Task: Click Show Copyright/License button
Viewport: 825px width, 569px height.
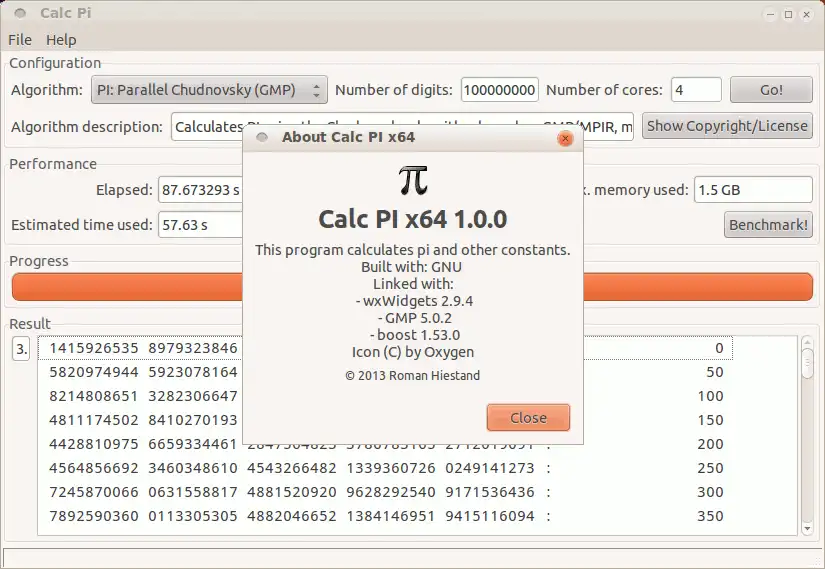Action: [x=727, y=126]
